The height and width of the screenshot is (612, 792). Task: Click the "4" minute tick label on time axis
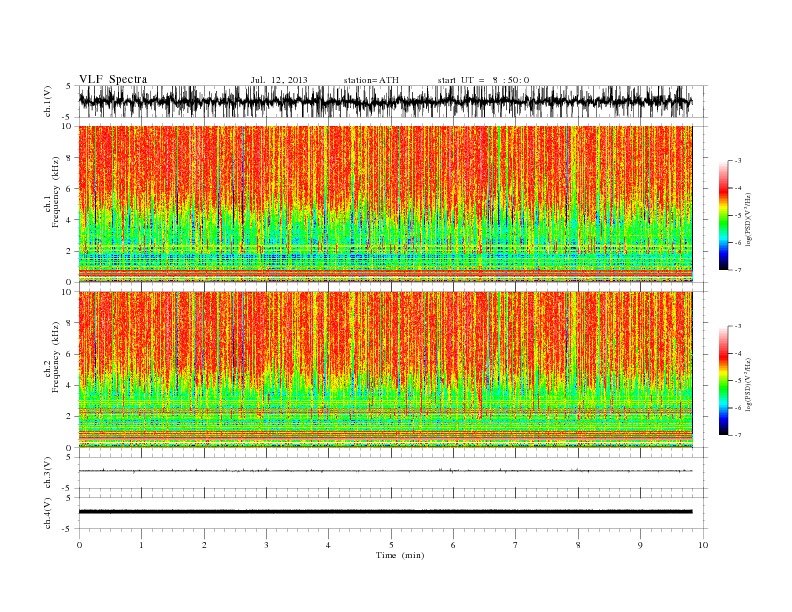328,545
